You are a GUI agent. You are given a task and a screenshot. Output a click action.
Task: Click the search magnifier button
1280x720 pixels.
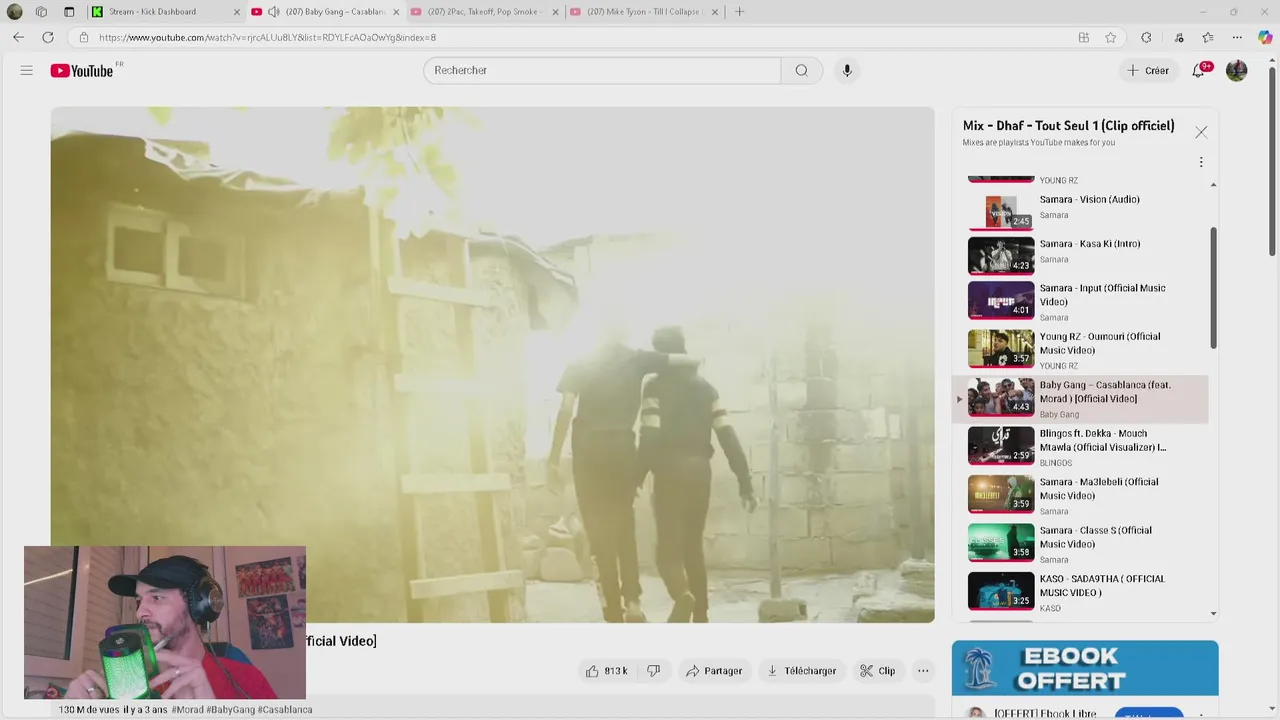pyautogui.click(x=801, y=70)
